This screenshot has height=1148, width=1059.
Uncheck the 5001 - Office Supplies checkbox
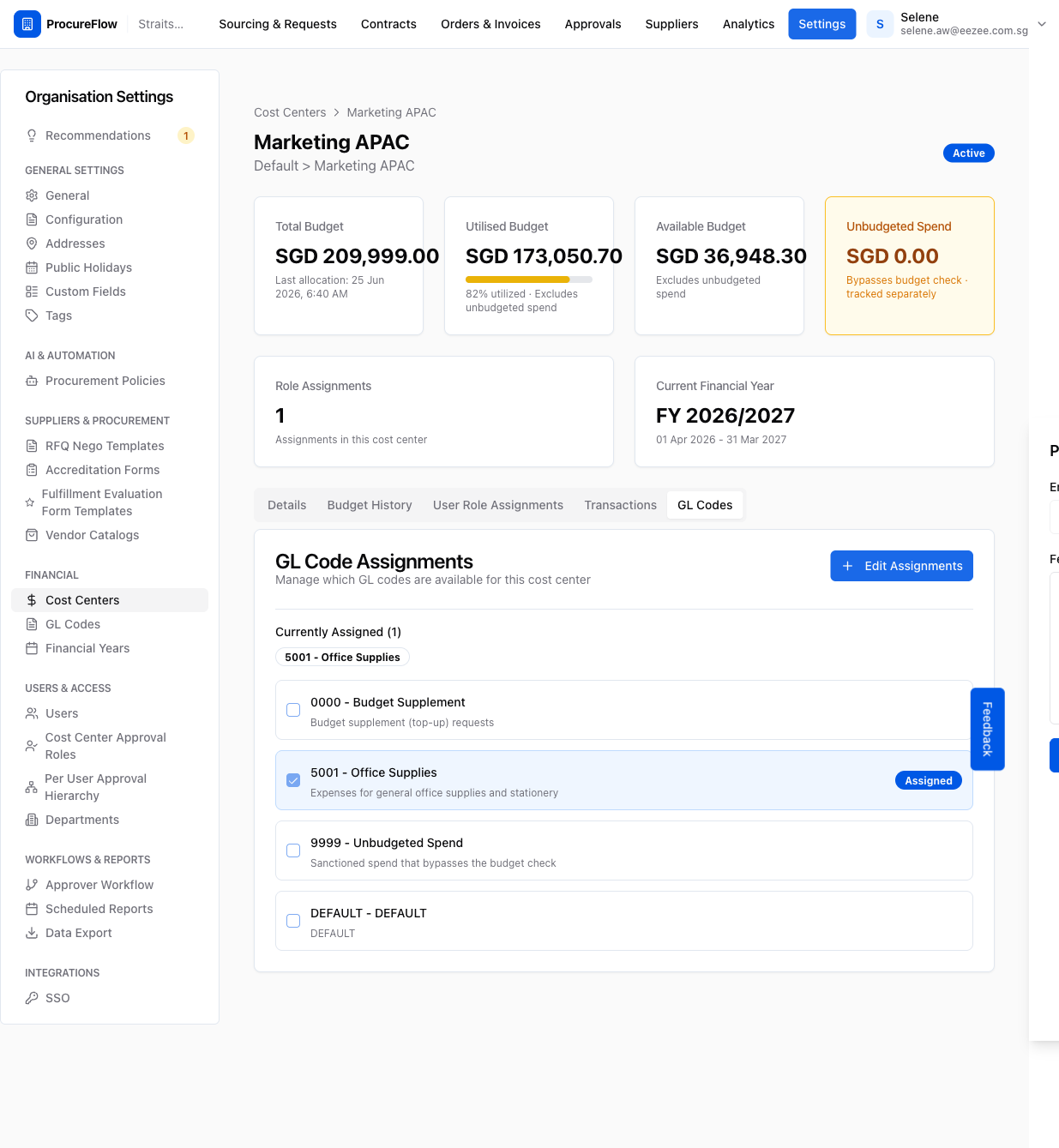coord(293,780)
